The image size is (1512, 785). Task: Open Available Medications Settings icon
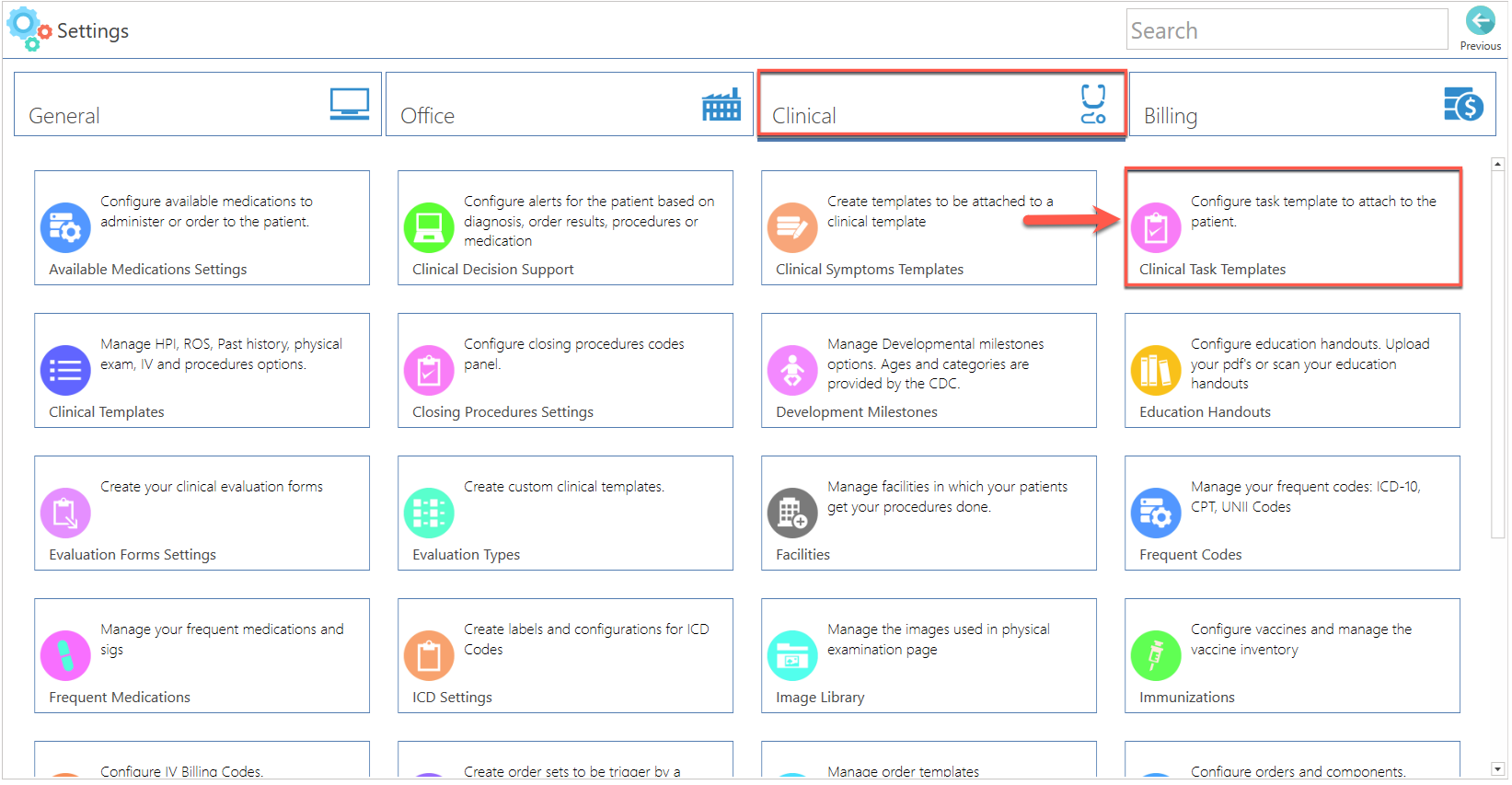pyautogui.click(x=65, y=227)
